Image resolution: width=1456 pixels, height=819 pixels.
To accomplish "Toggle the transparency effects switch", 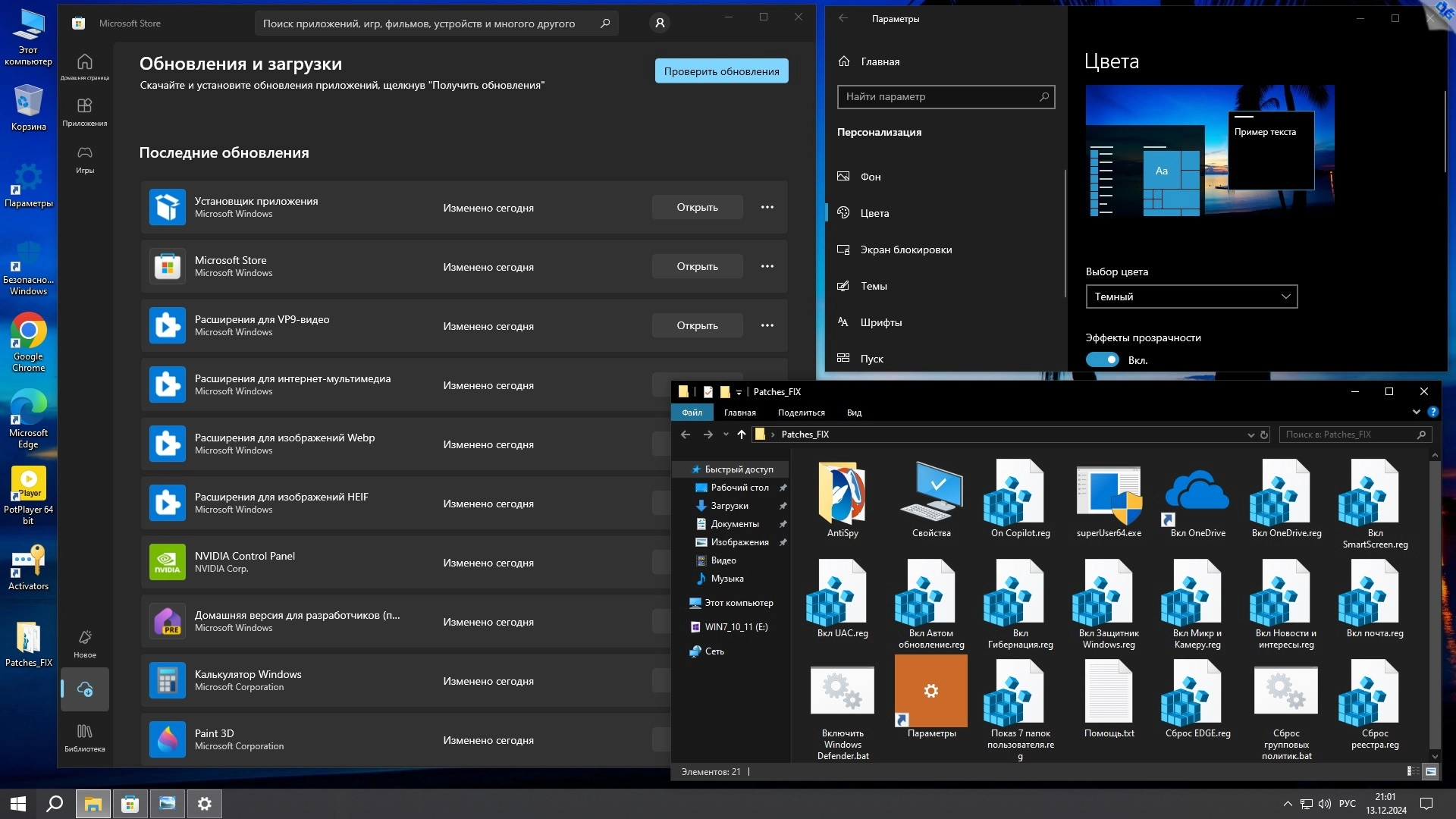I will coord(1102,359).
